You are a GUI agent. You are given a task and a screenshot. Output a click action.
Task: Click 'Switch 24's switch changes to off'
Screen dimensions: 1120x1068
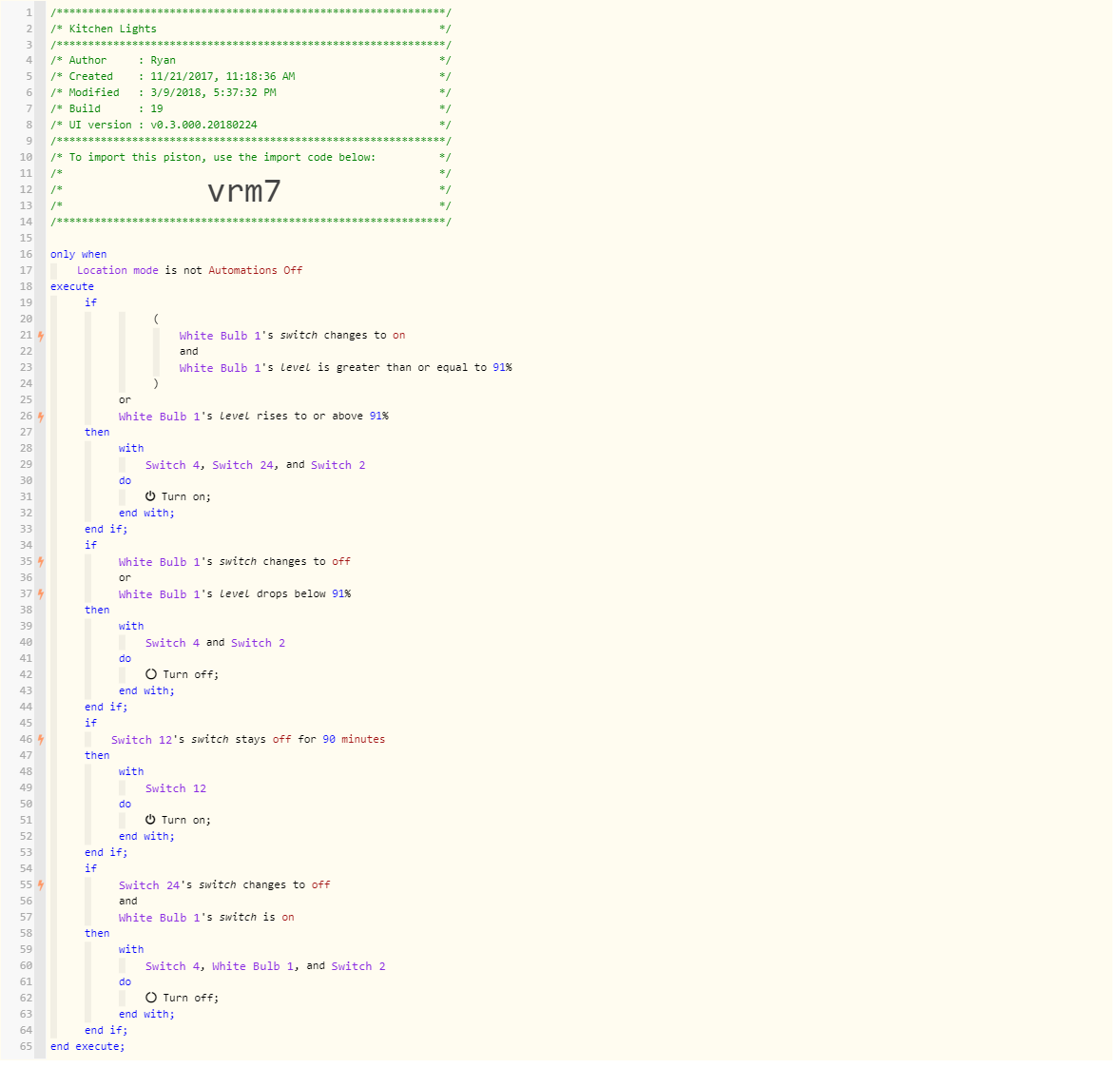[x=224, y=885]
